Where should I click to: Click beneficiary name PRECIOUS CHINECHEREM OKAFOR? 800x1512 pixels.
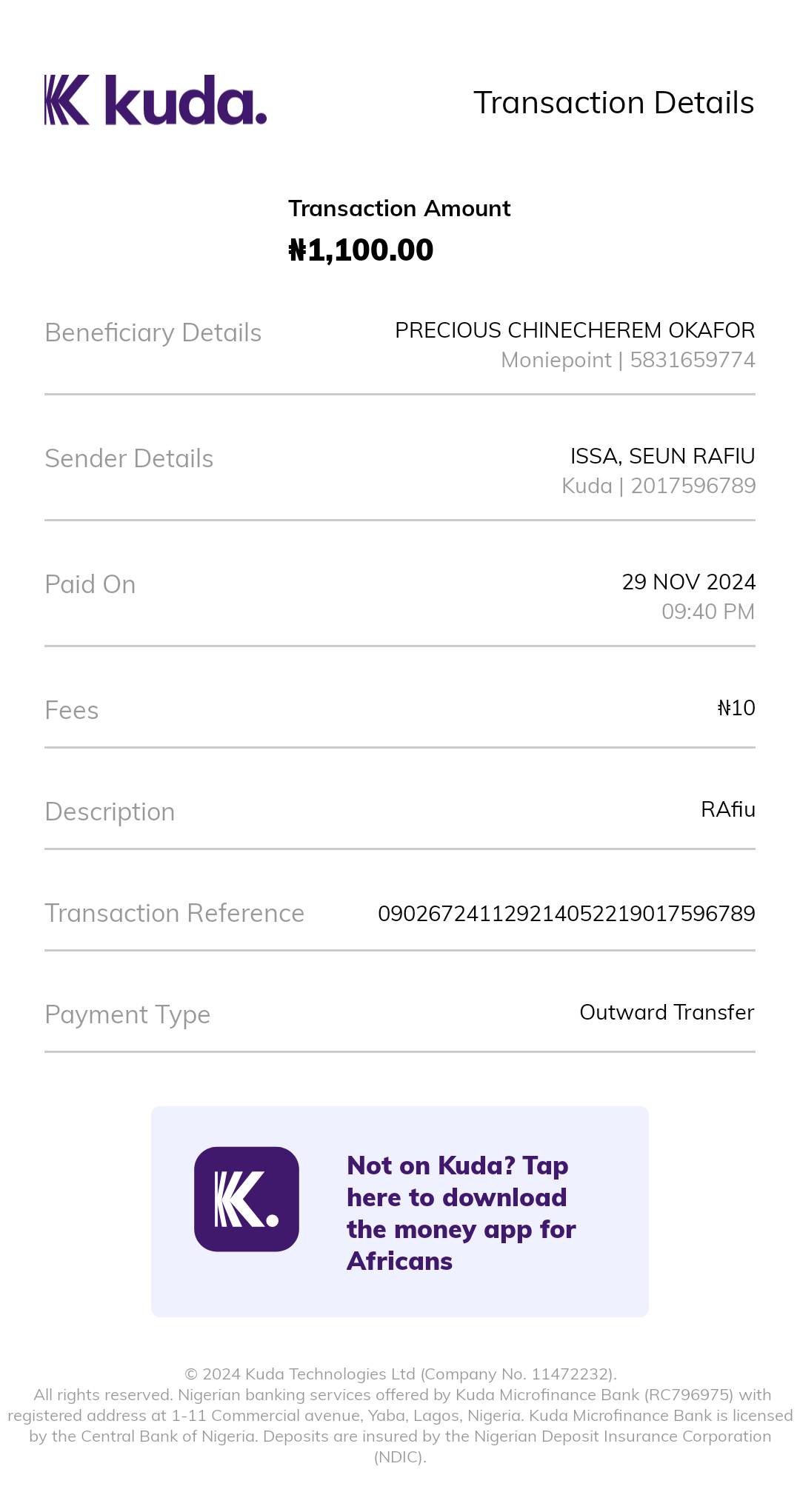pos(575,330)
